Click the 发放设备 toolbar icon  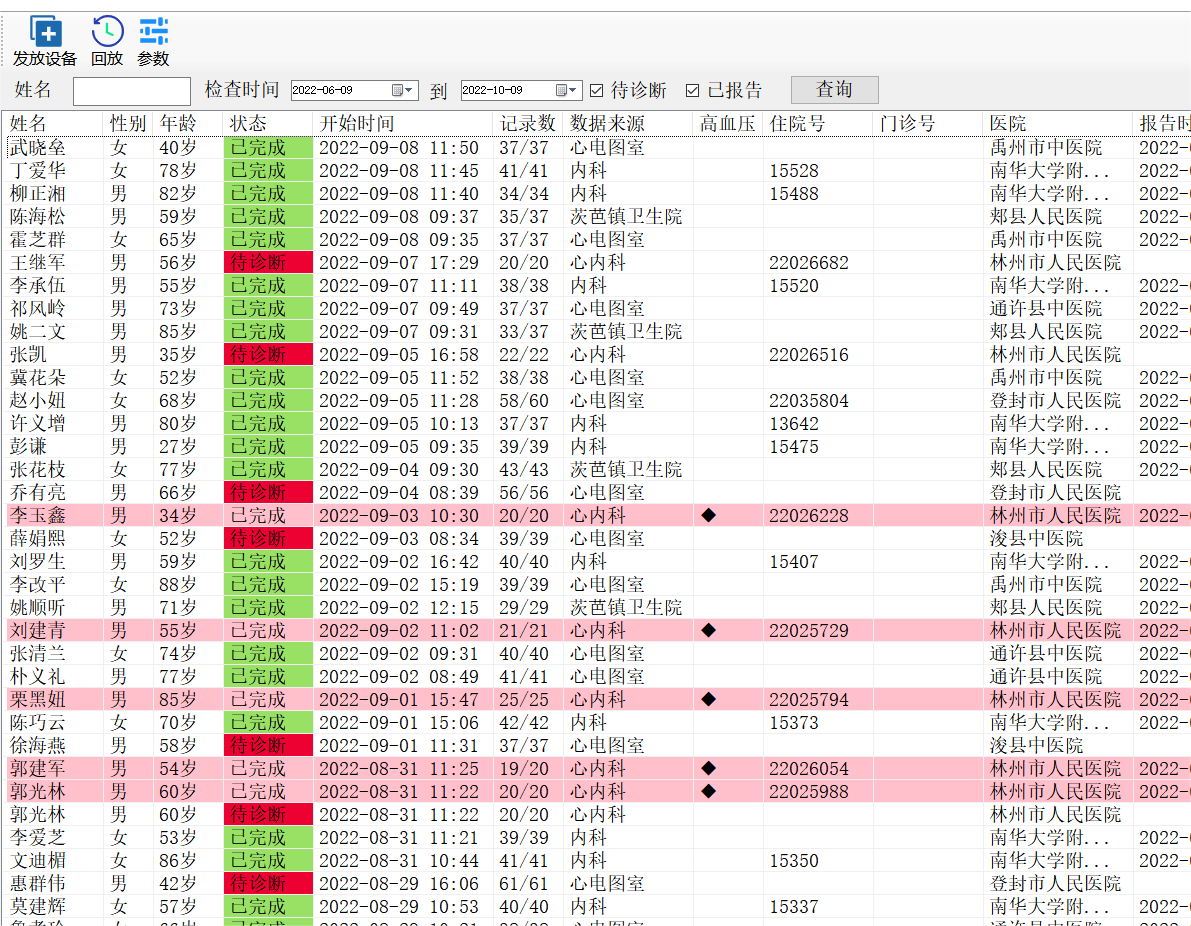(x=45, y=33)
